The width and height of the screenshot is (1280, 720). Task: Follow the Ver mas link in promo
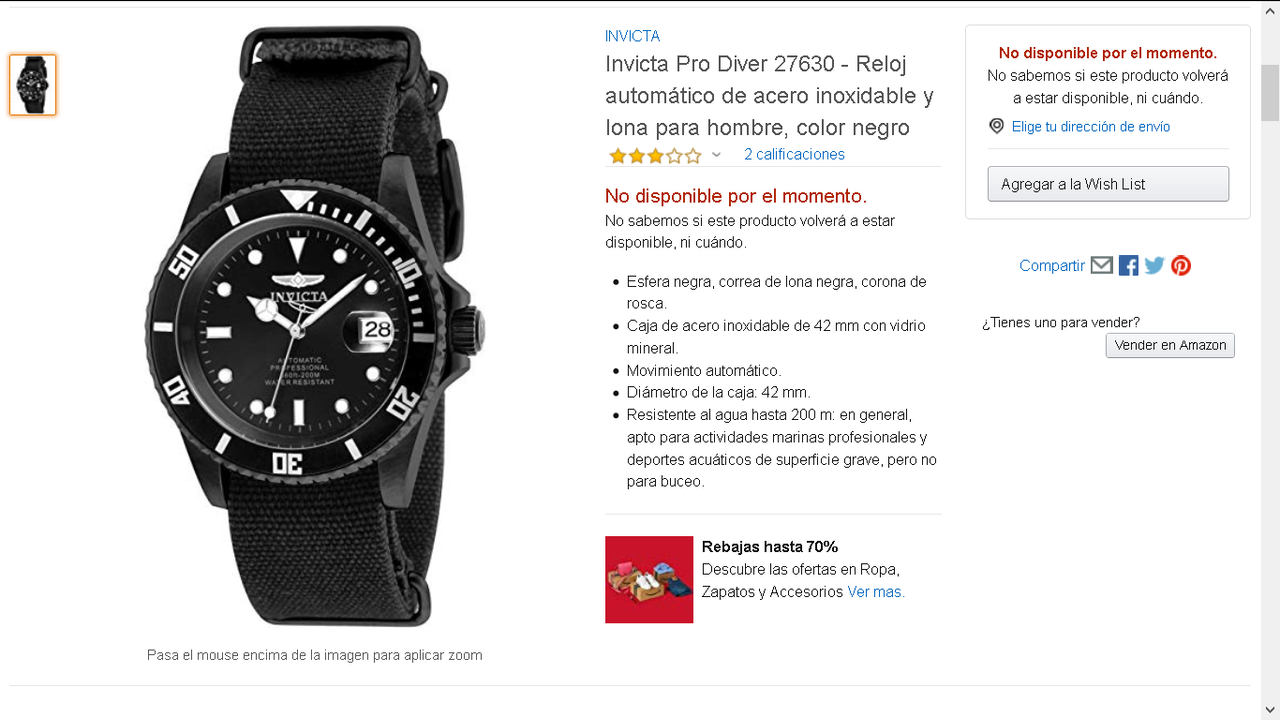pyautogui.click(x=876, y=591)
